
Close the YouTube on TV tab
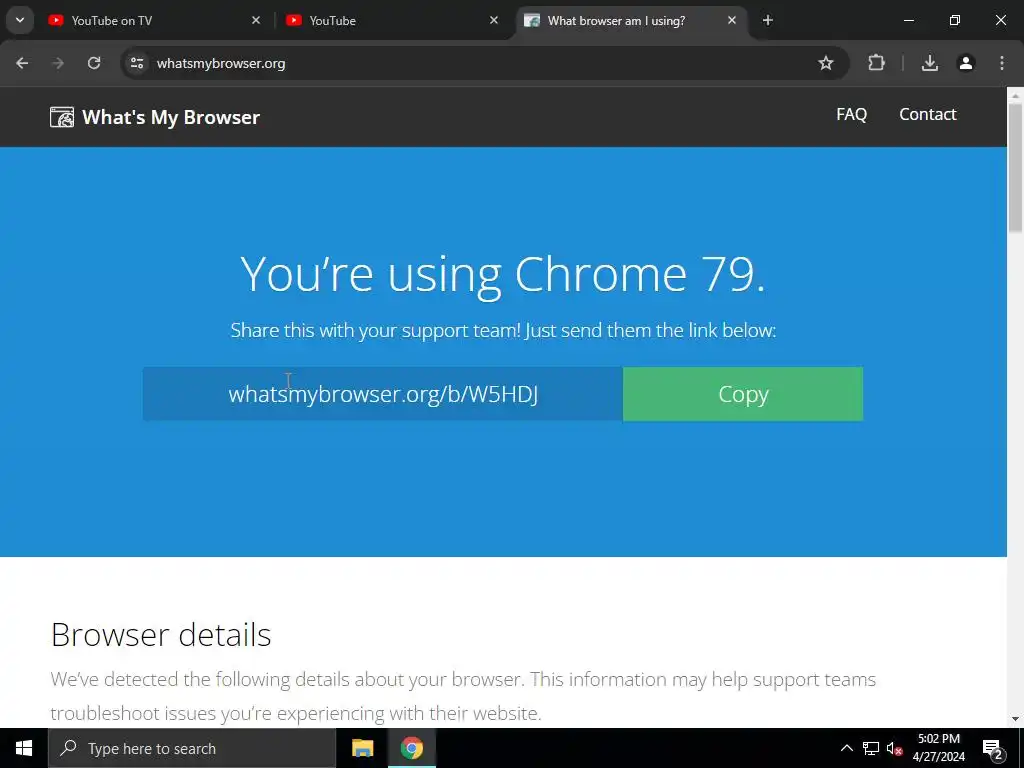point(256,20)
